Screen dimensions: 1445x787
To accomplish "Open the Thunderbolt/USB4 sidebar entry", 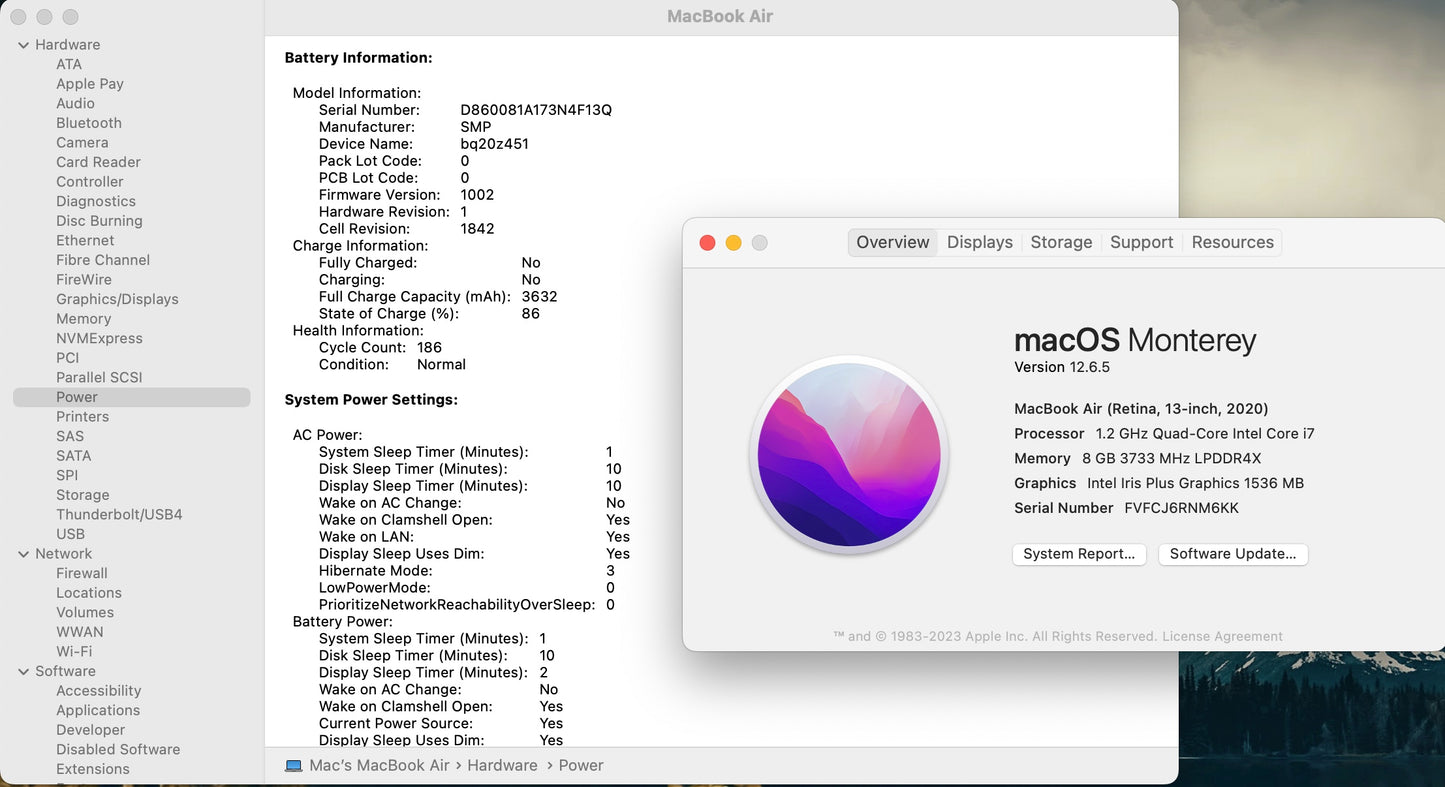I will 119,515.
